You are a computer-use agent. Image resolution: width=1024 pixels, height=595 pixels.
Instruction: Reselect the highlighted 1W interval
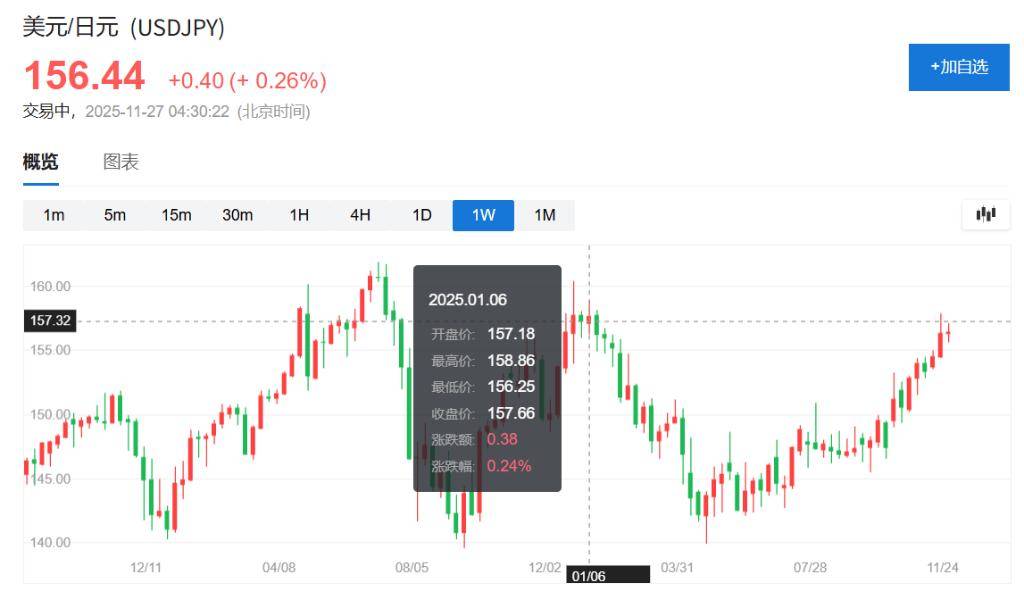pyautogui.click(x=483, y=214)
